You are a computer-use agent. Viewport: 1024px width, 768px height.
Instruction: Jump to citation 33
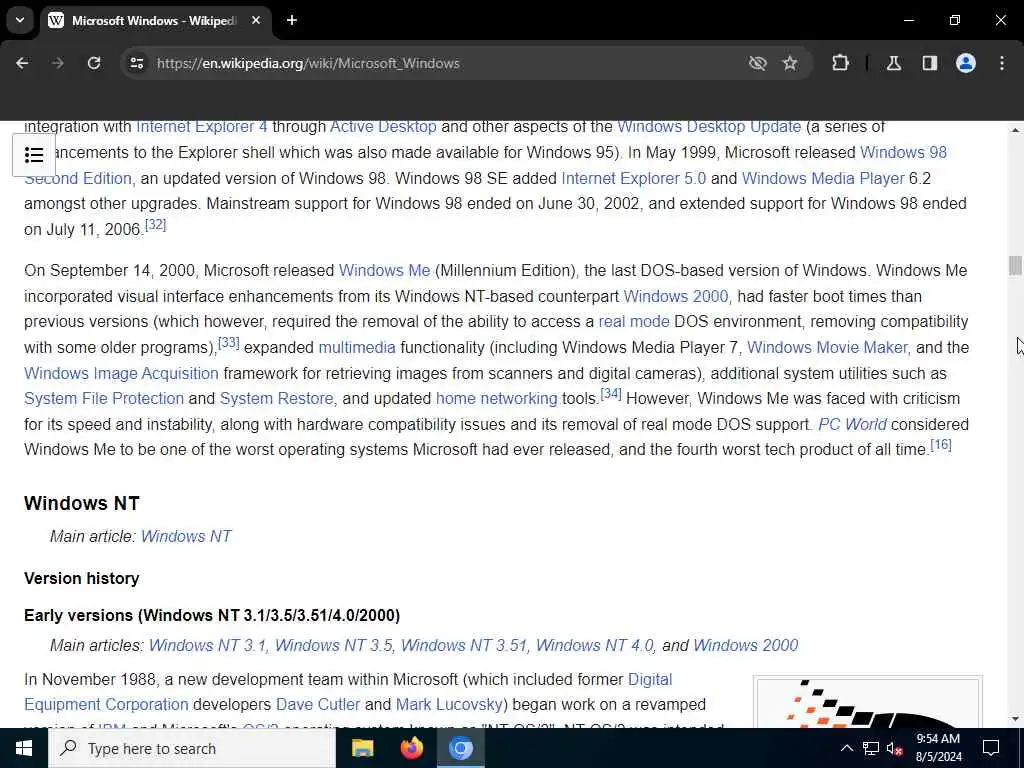point(229,342)
